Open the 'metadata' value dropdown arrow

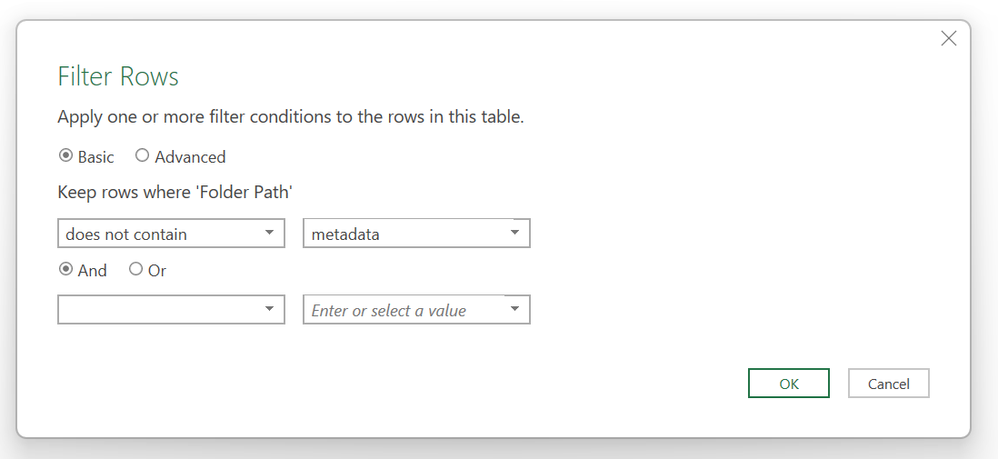(514, 234)
